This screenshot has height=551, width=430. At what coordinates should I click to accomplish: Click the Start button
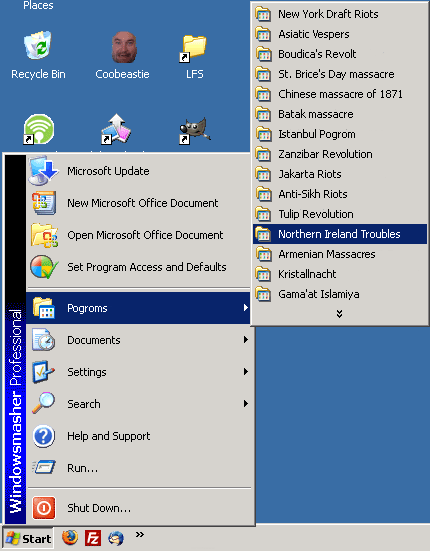pos(28,538)
